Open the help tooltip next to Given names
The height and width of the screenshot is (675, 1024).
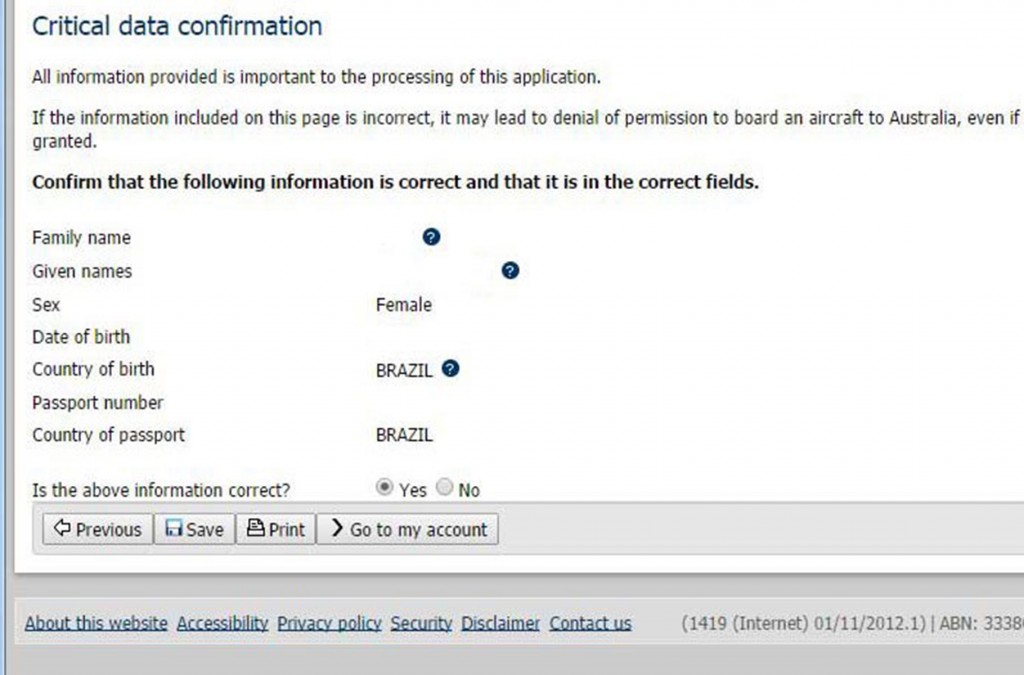click(x=510, y=270)
